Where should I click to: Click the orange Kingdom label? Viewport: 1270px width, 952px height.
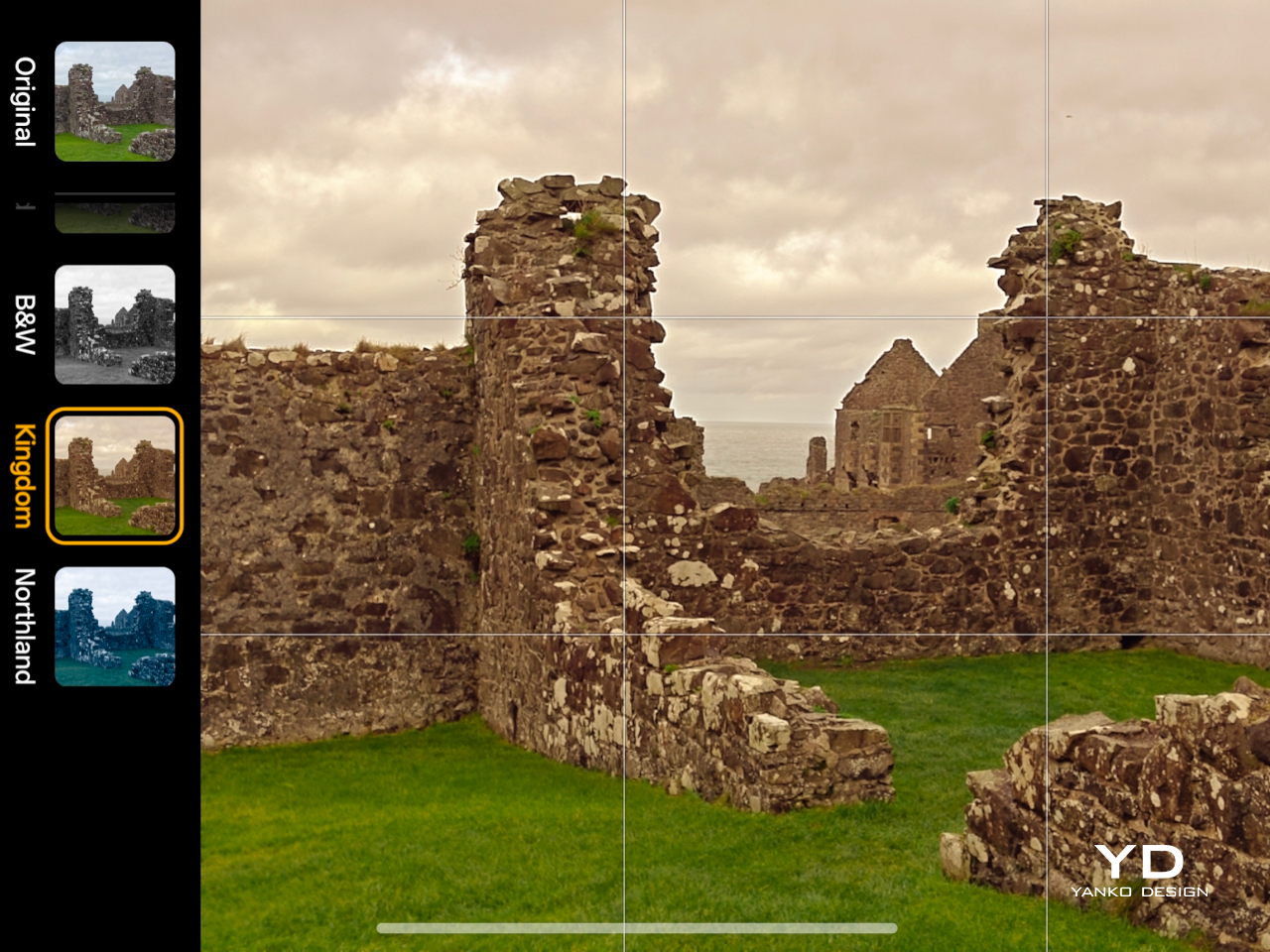click(x=25, y=476)
